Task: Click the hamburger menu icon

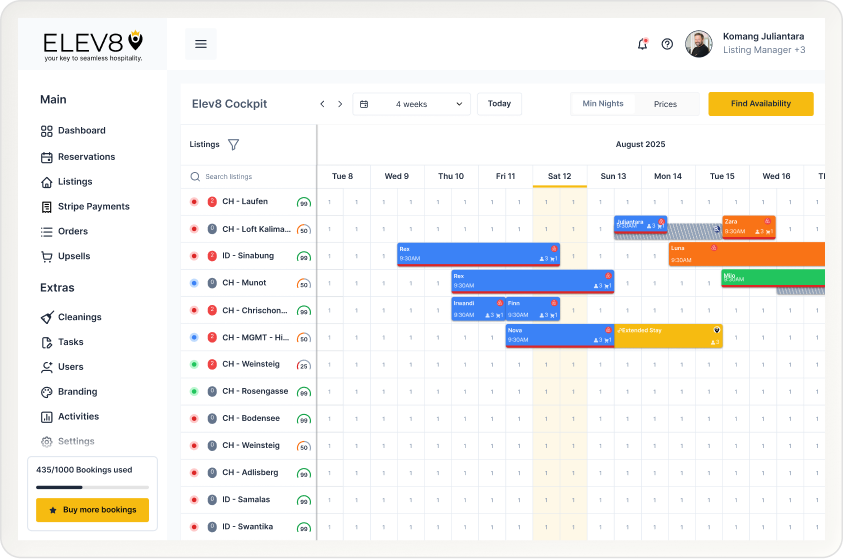Action: (x=201, y=44)
